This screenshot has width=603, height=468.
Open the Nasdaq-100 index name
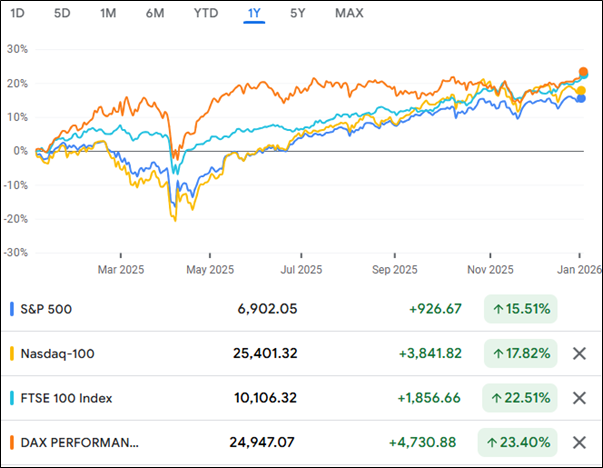(57, 353)
